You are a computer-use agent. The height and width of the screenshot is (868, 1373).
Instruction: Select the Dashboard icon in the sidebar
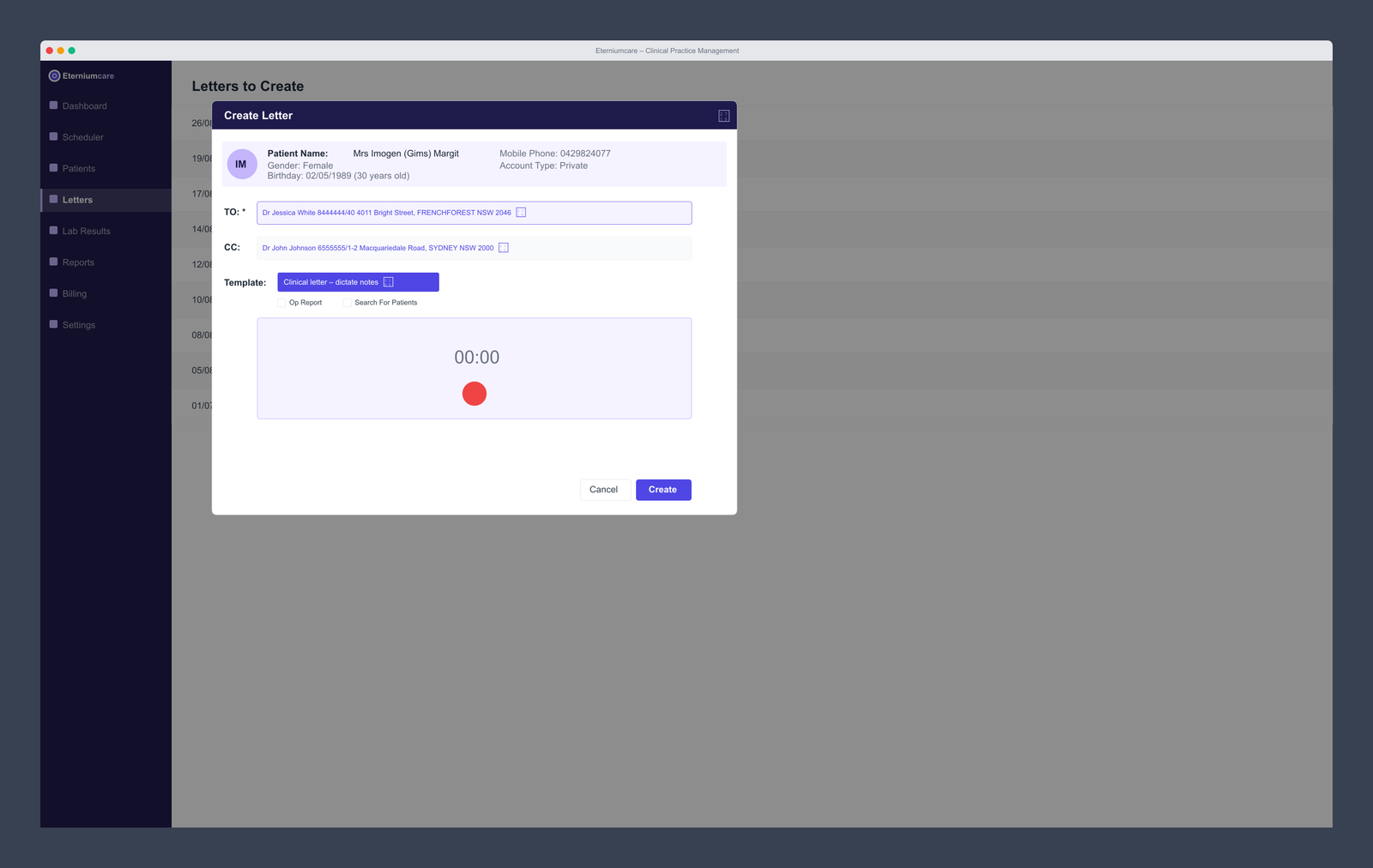click(53, 105)
